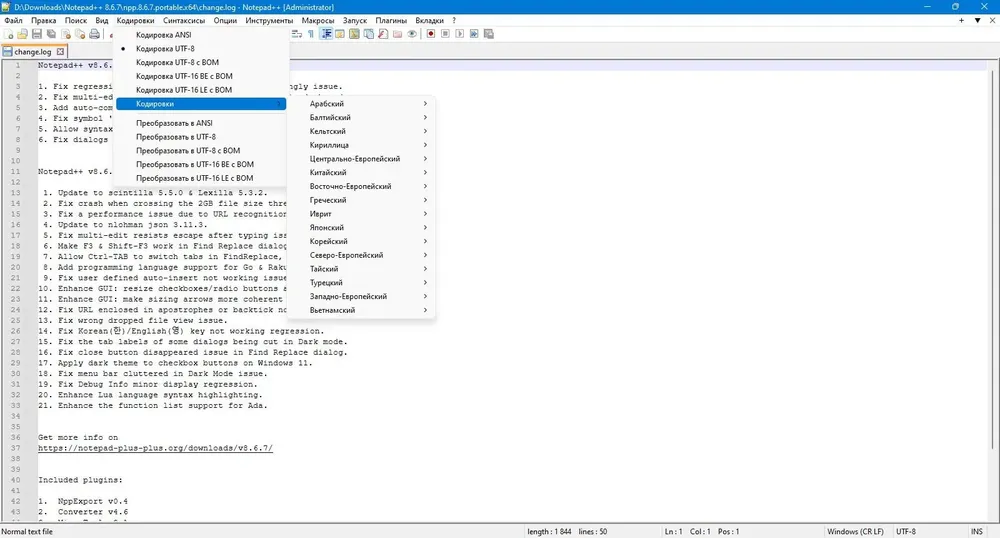Expand Центрально-Европейский submenu
The image size is (1000, 538).
362,159
